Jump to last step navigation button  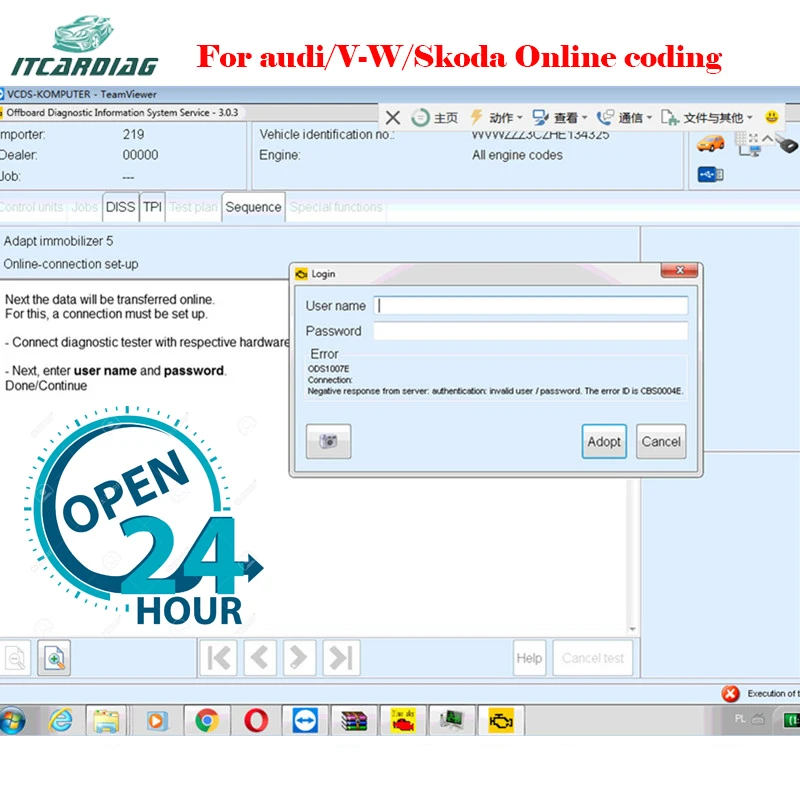(341, 658)
